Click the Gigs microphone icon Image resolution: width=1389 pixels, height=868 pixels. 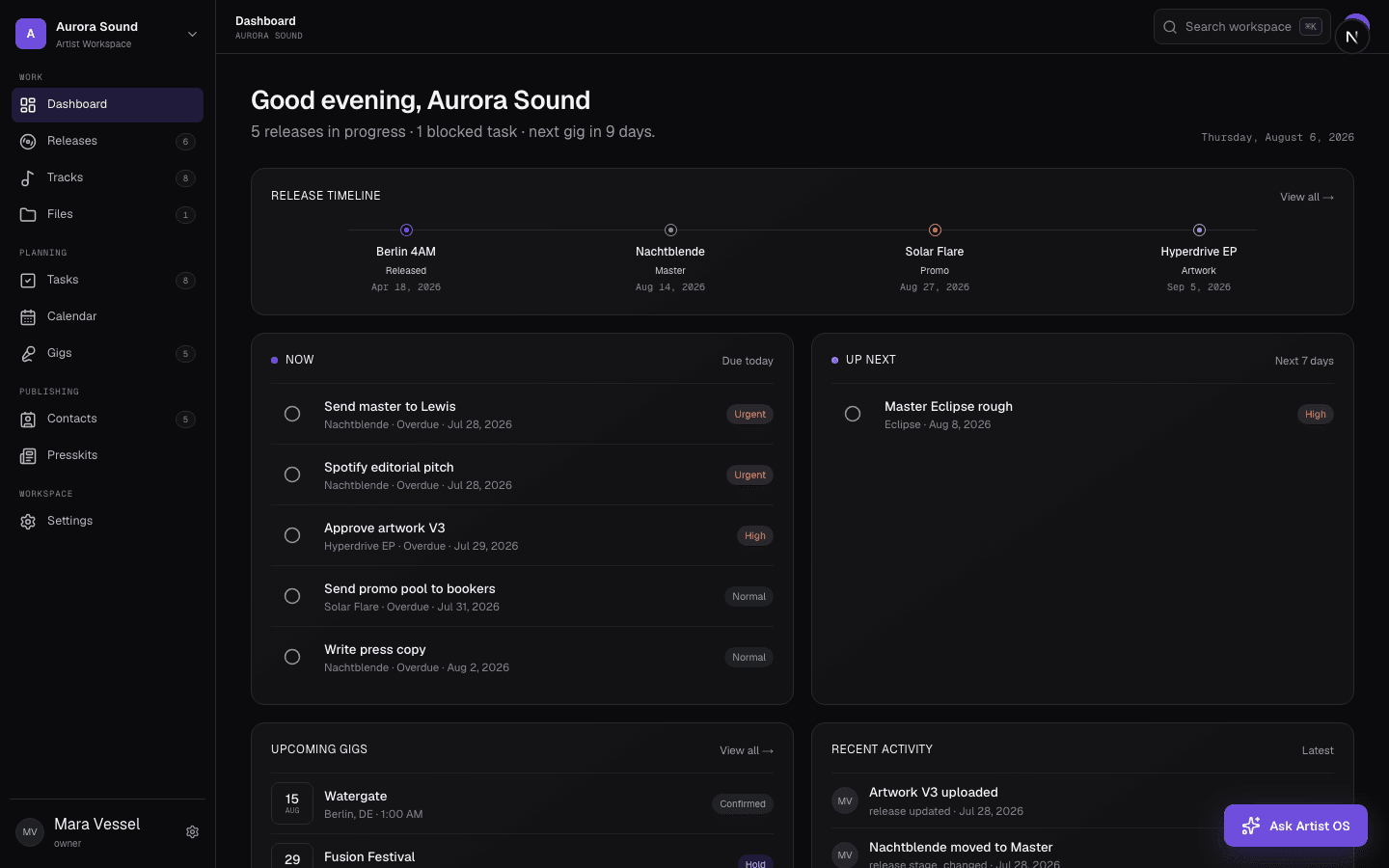pos(28,354)
